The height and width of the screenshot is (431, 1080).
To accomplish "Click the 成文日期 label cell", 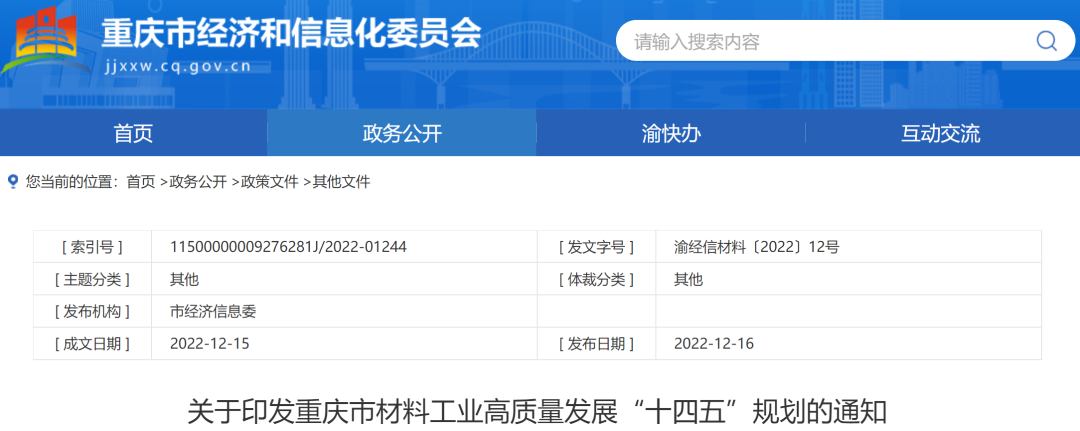I will tap(92, 344).
